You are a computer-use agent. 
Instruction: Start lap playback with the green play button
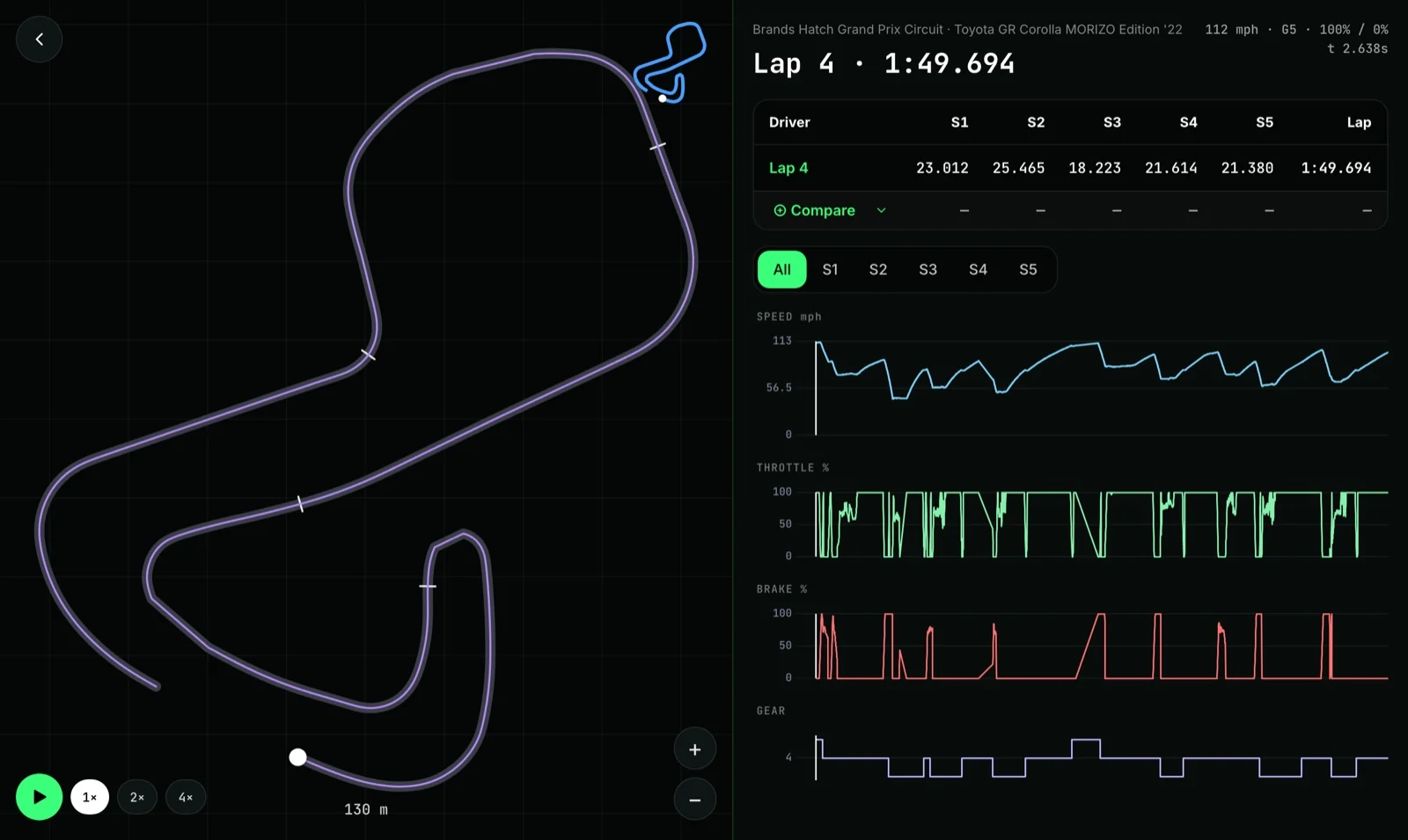(x=39, y=797)
